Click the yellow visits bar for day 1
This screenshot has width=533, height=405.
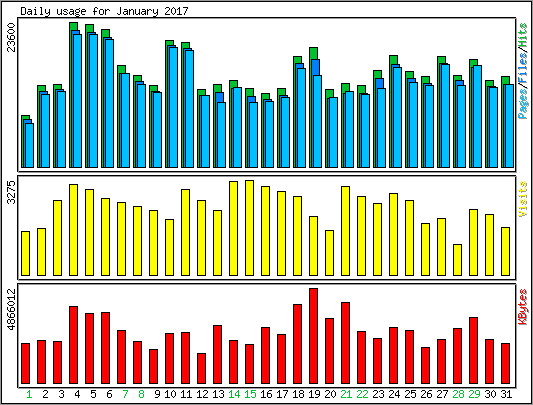click(25, 253)
